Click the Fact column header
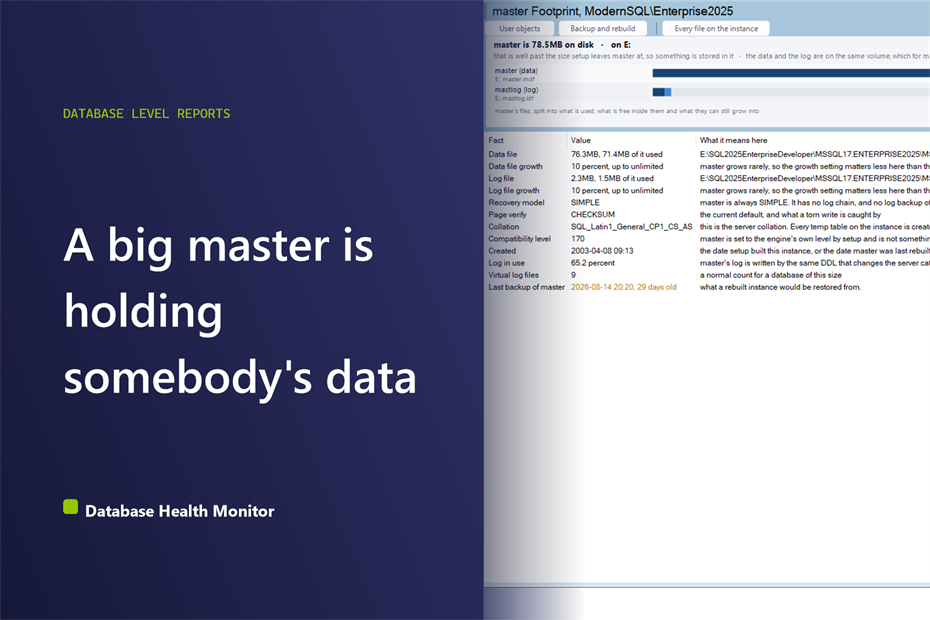 pos(496,141)
